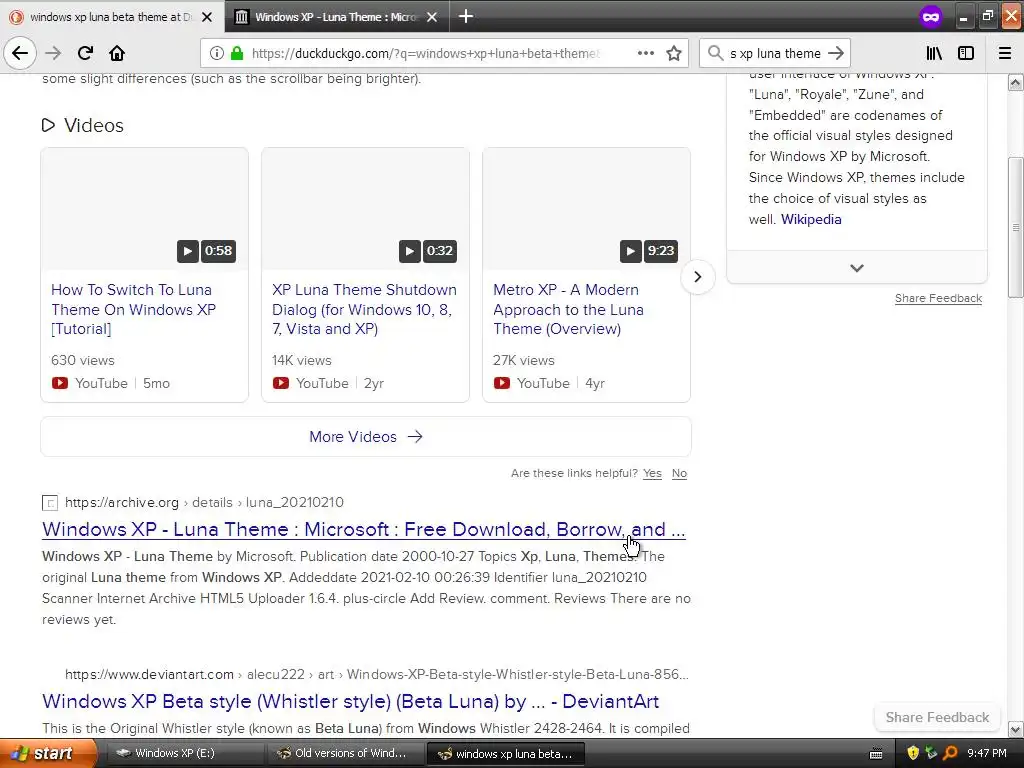
Task: Open the security shield tray icon
Action: [913, 753]
